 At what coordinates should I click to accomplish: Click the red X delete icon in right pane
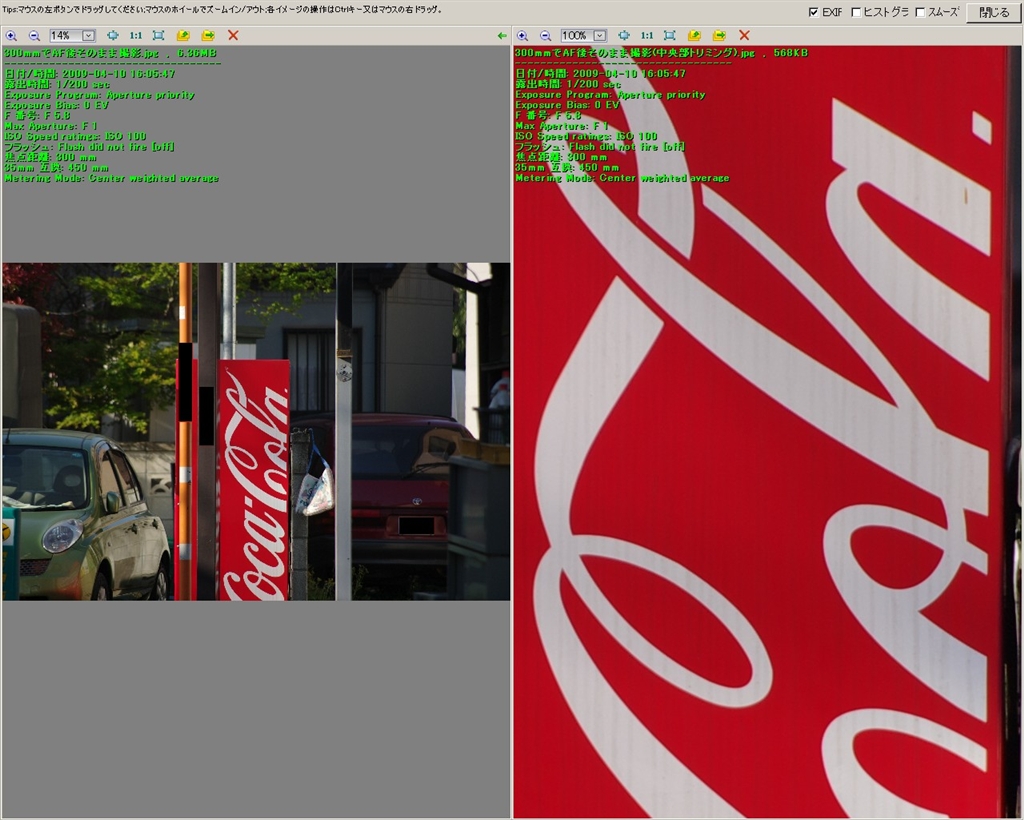[744, 36]
